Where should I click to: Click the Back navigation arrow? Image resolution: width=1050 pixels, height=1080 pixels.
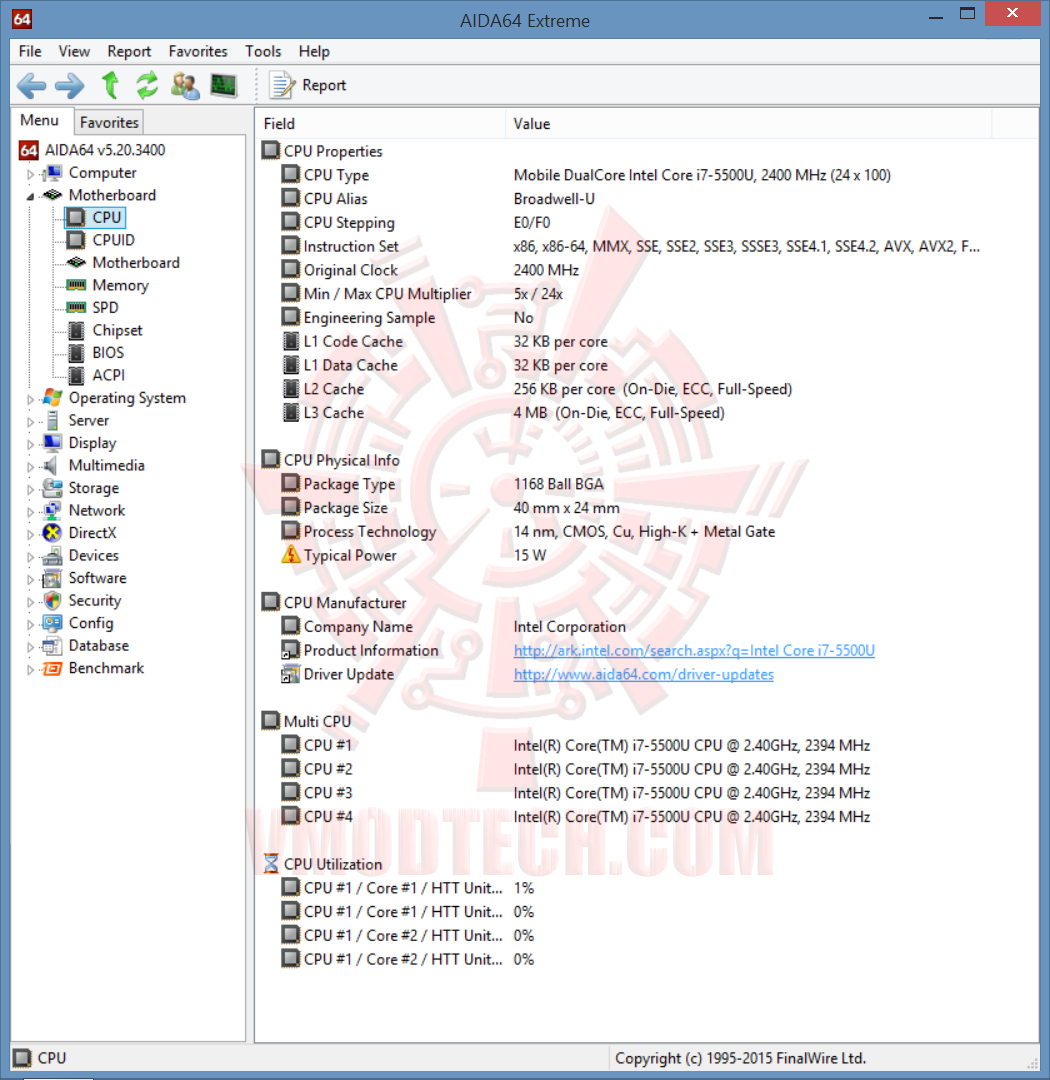[32, 85]
